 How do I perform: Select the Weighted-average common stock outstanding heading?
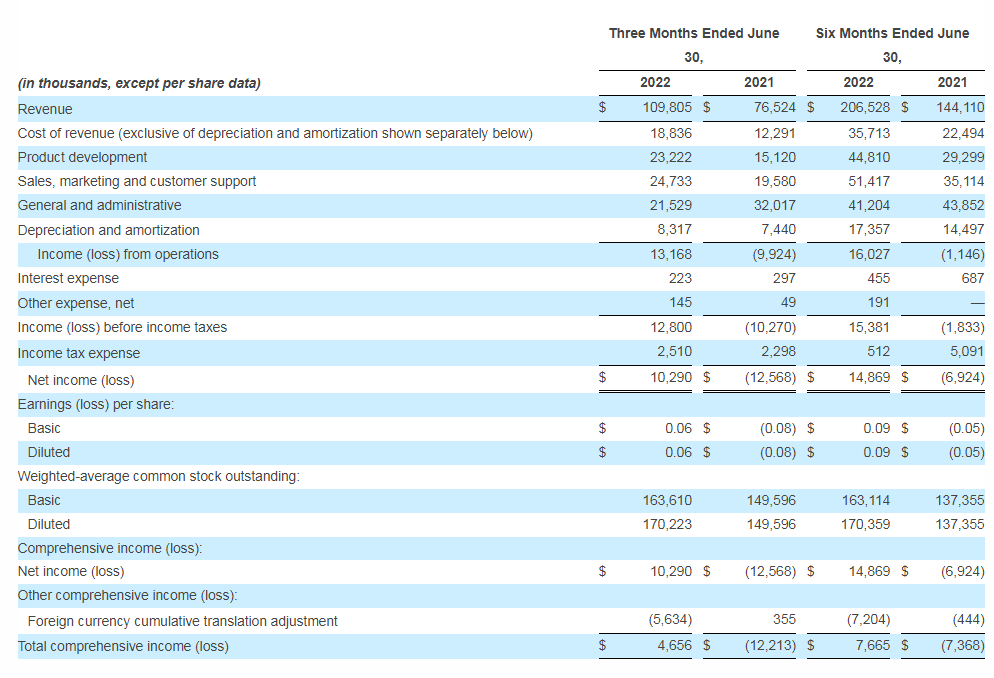[158, 476]
